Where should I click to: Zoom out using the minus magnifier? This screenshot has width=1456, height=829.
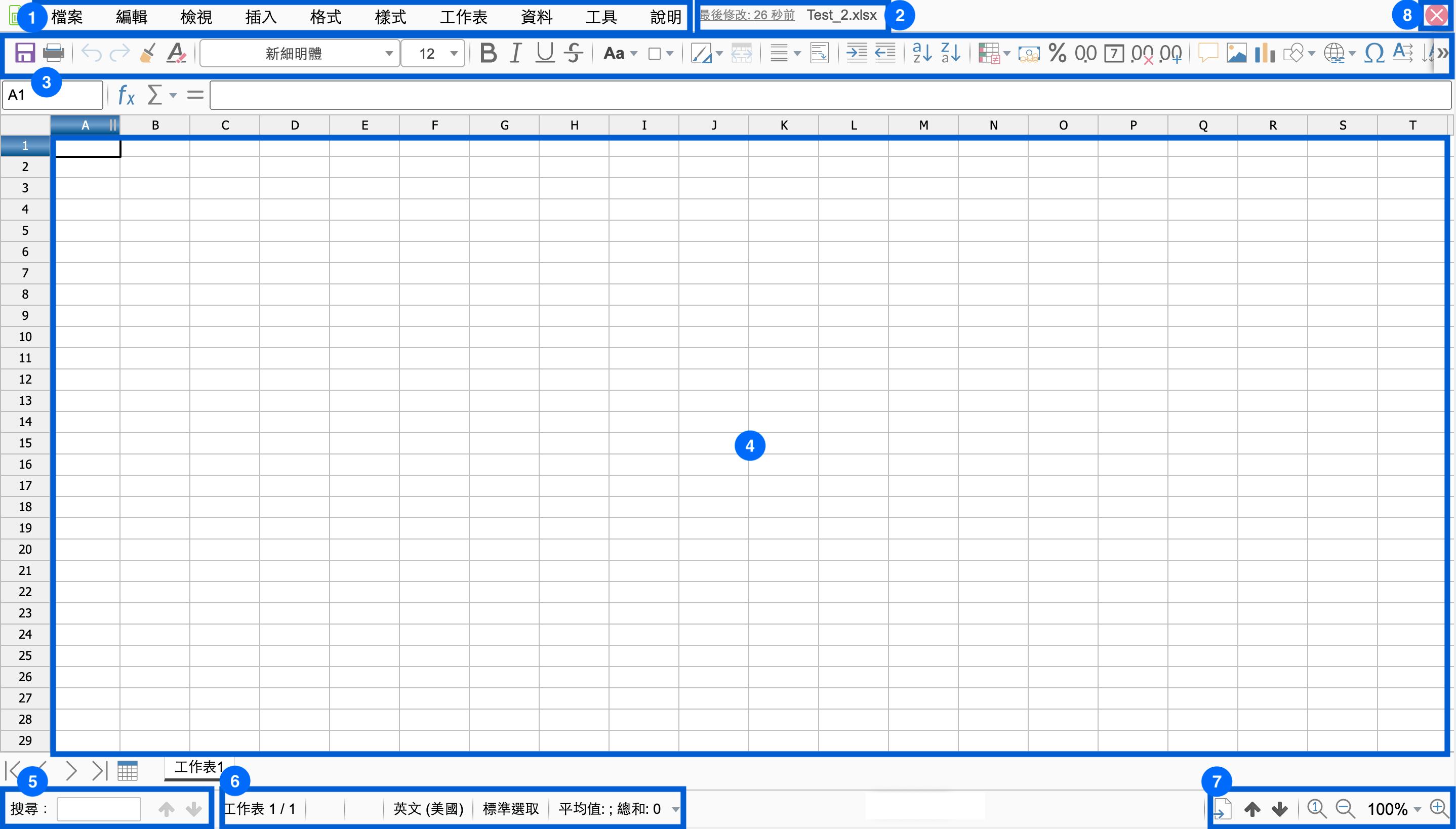pos(1345,809)
